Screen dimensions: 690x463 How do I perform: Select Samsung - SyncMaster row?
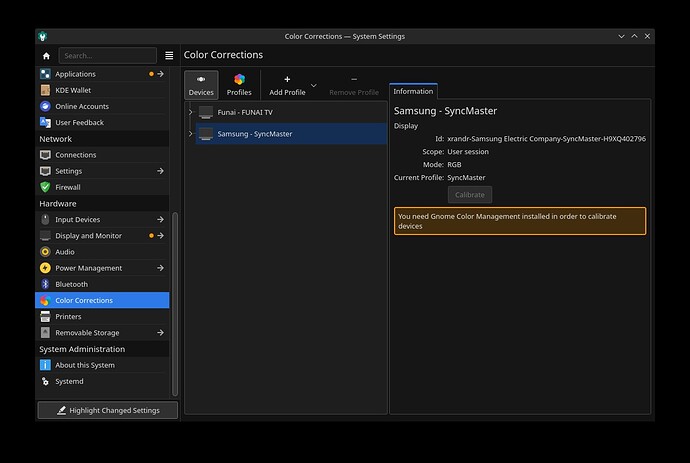click(x=291, y=134)
